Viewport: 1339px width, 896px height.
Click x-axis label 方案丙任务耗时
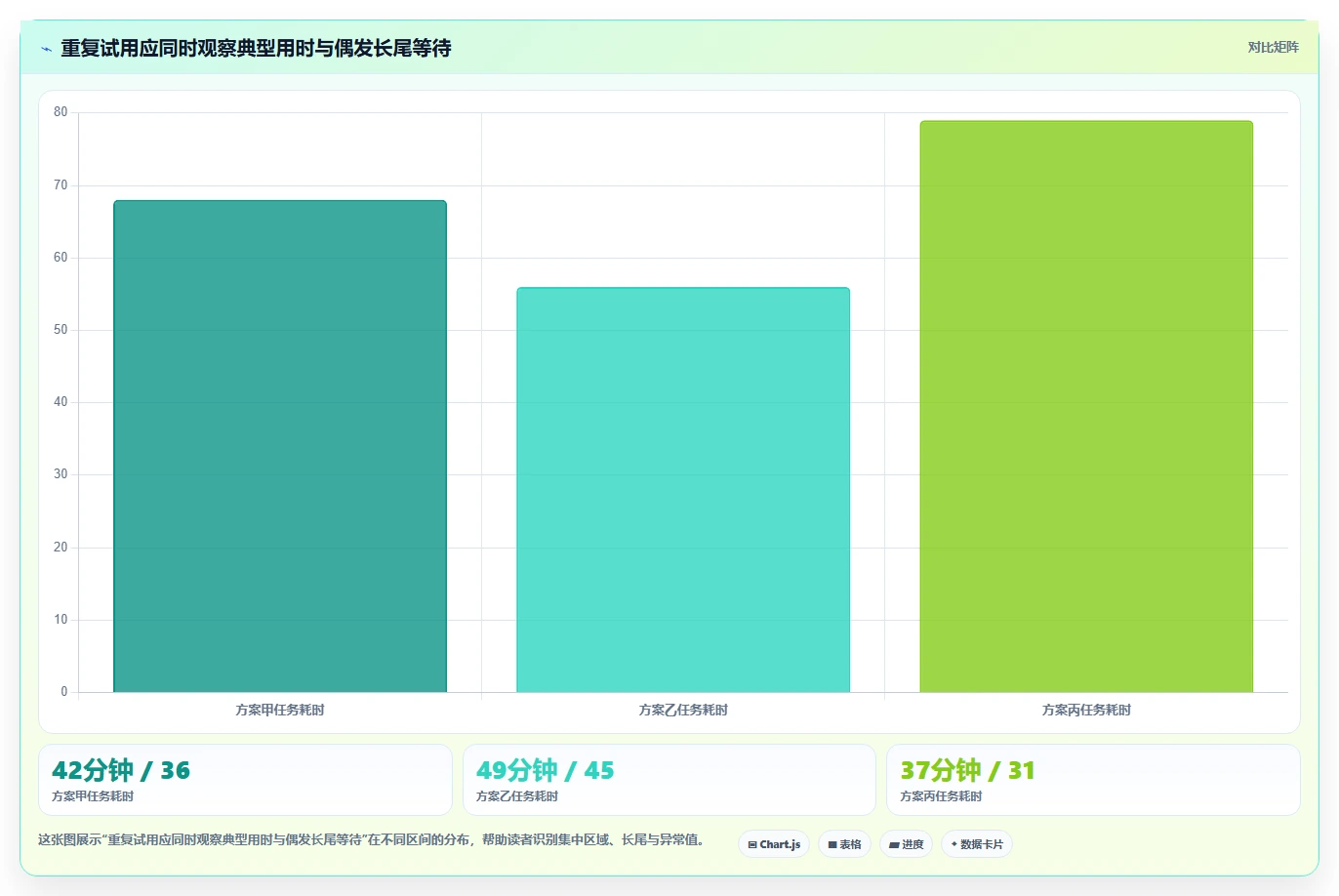[1086, 711]
